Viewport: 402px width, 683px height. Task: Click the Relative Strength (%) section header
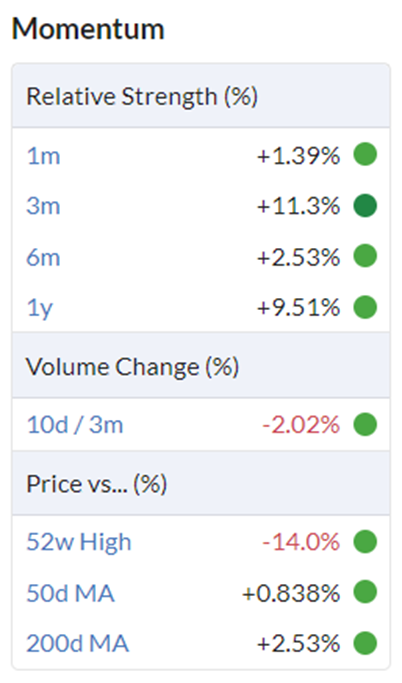click(x=142, y=97)
